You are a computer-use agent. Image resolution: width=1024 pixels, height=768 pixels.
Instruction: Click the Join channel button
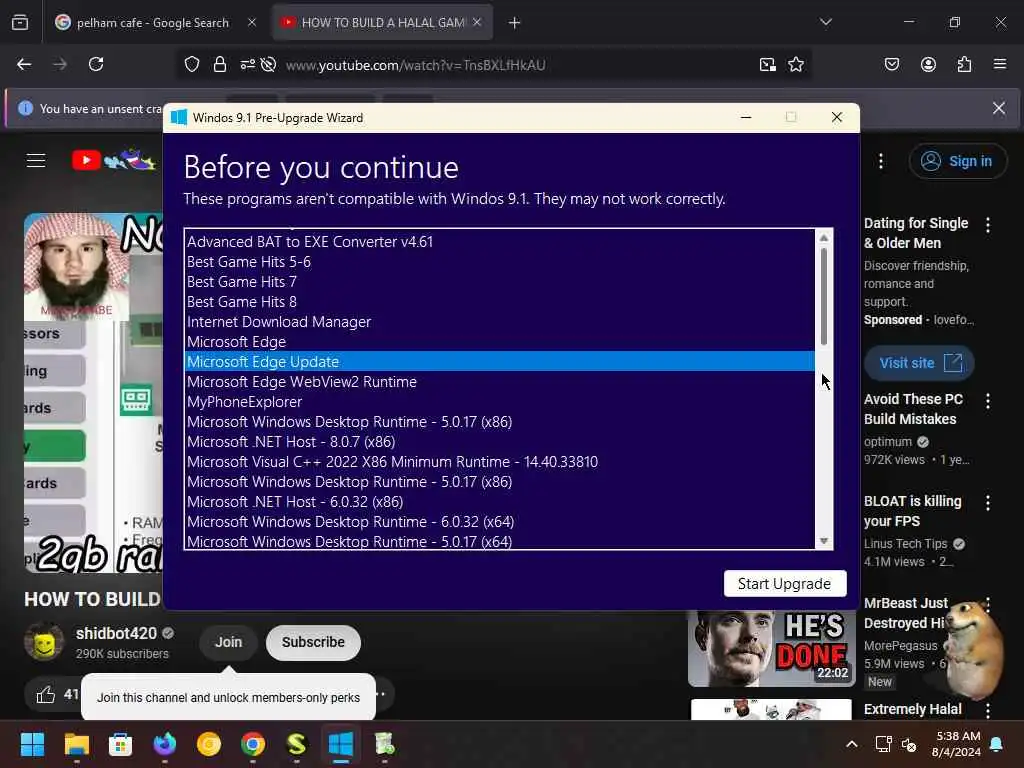[229, 642]
